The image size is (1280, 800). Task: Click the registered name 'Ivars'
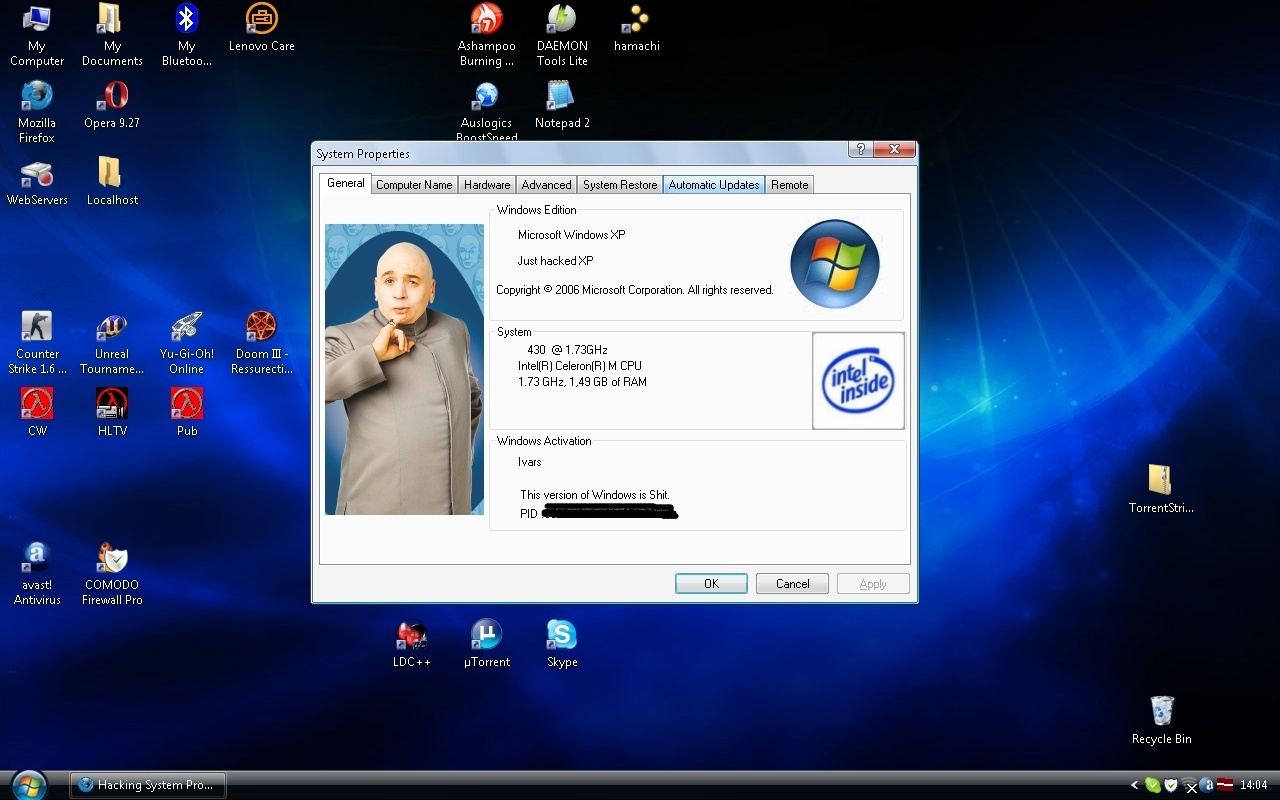530,462
